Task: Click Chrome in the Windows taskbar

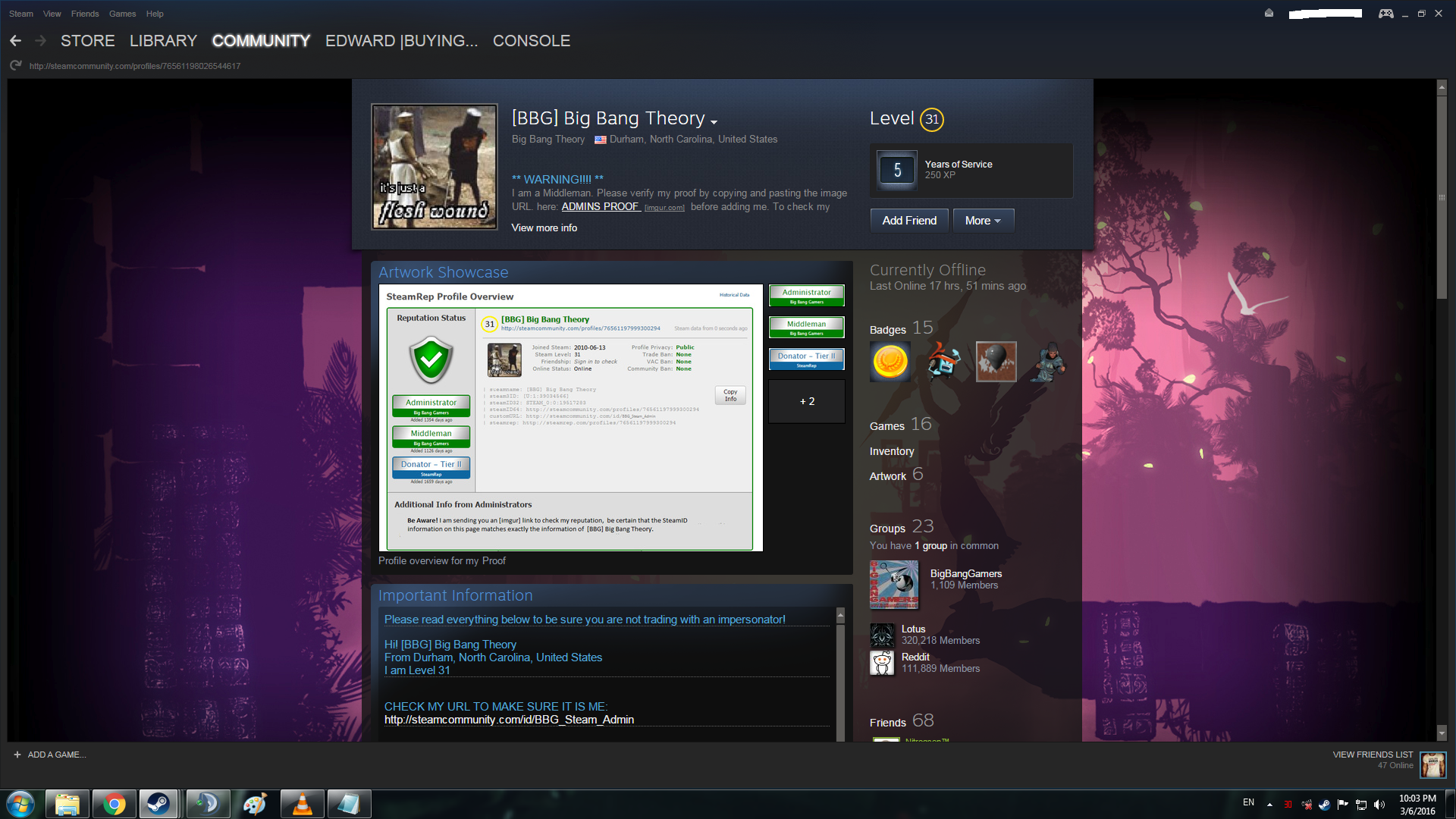Action: [115, 804]
